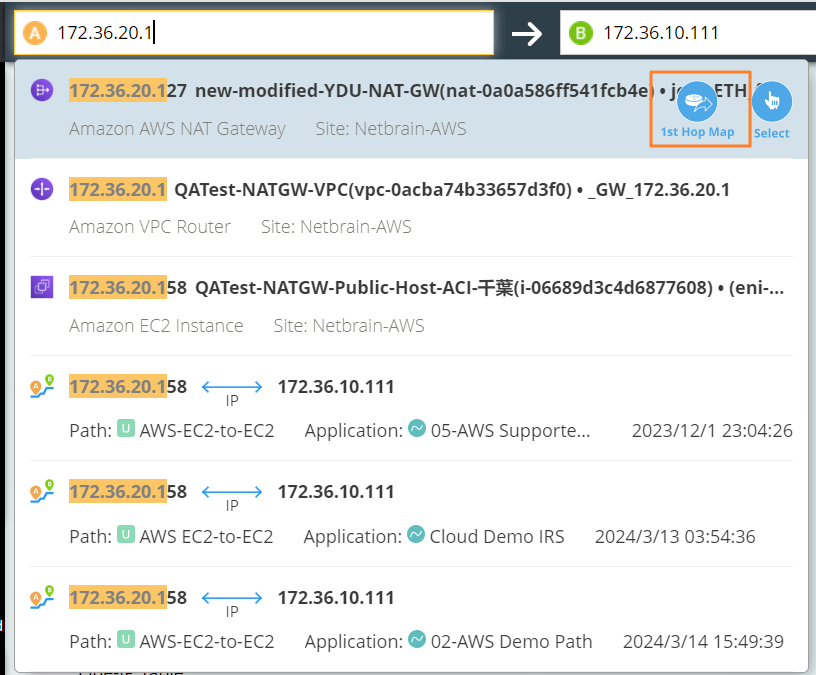Click 'Amazon AWS NAT Gateway' type text

click(177, 129)
